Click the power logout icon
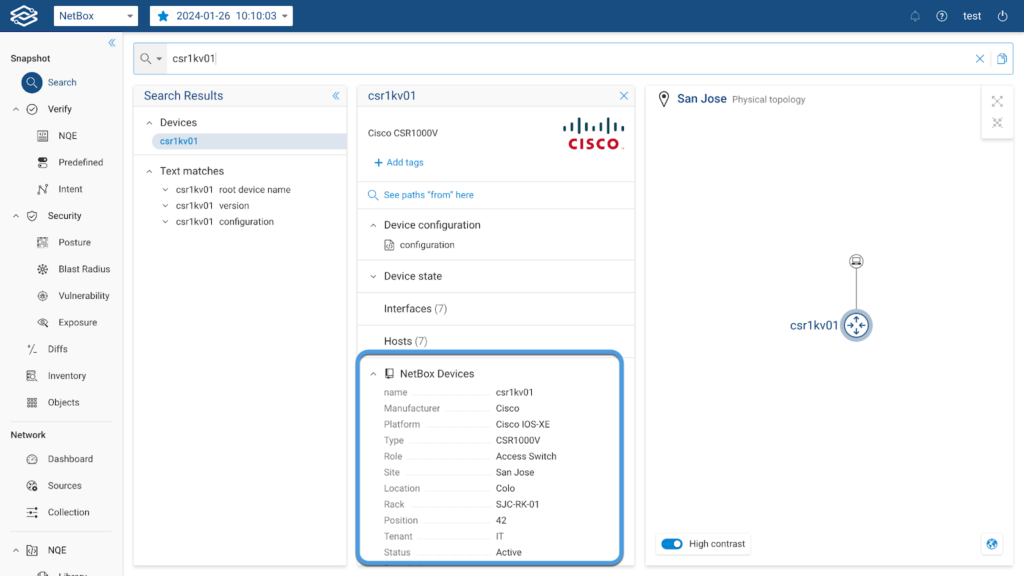The width and height of the screenshot is (1024, 576). pos(1002,16)
